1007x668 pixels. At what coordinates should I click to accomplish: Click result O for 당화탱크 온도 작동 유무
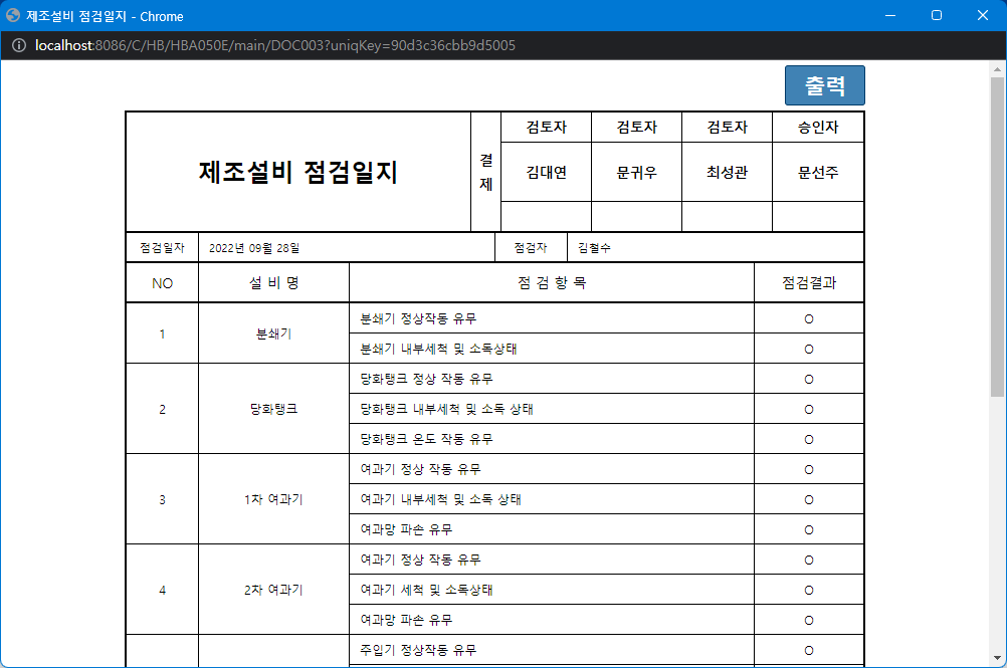pos(809,440)
